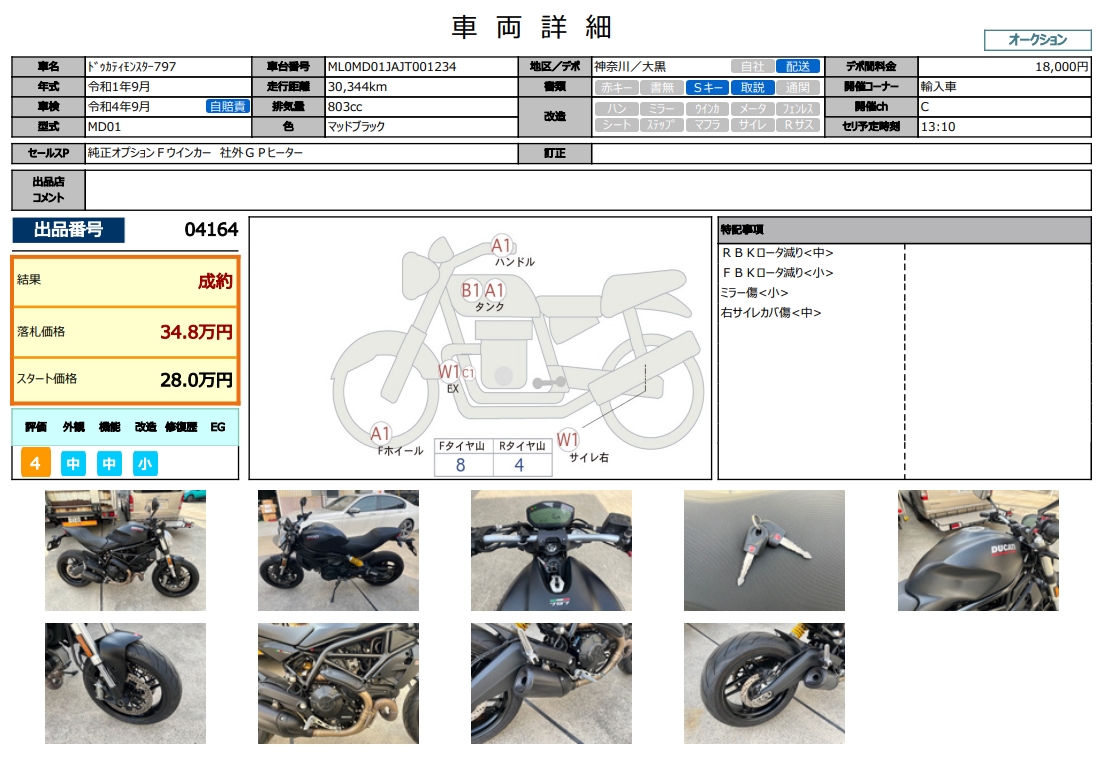Toggle the 通関 document badge

(798, 88)
